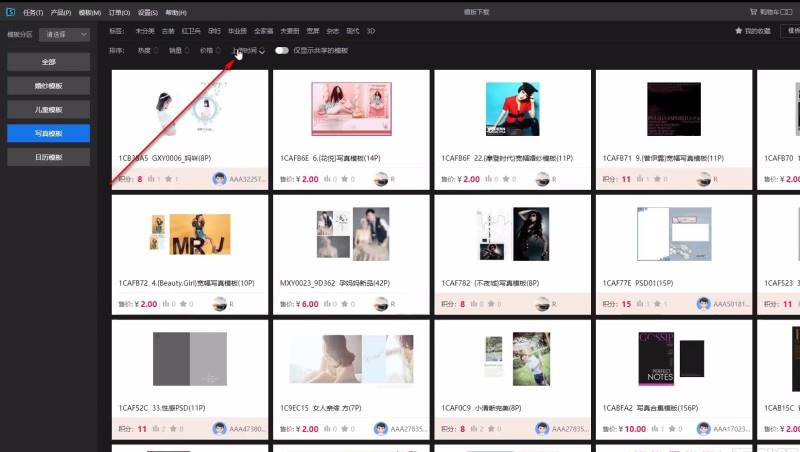Click the favorite star on card 1CABFA2
Image resolution: width=800 pixels, height=452 pixels.
tap(672, 429)
